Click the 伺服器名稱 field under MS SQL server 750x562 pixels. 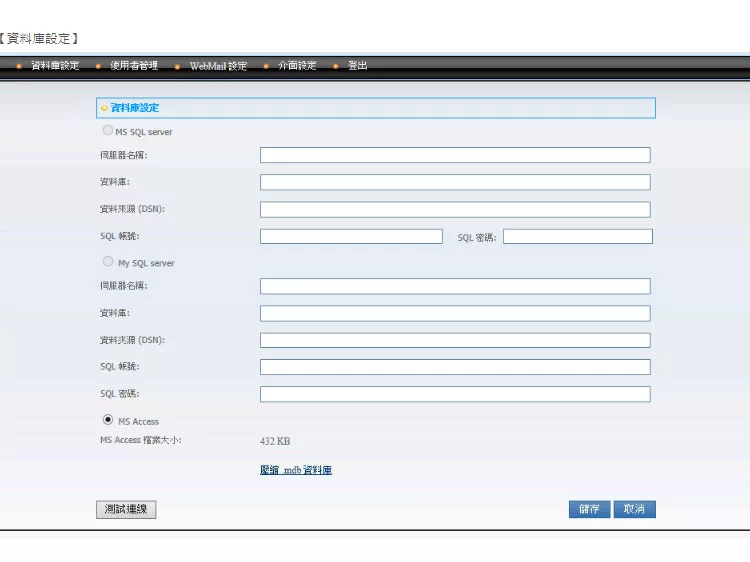pos(455,155)
